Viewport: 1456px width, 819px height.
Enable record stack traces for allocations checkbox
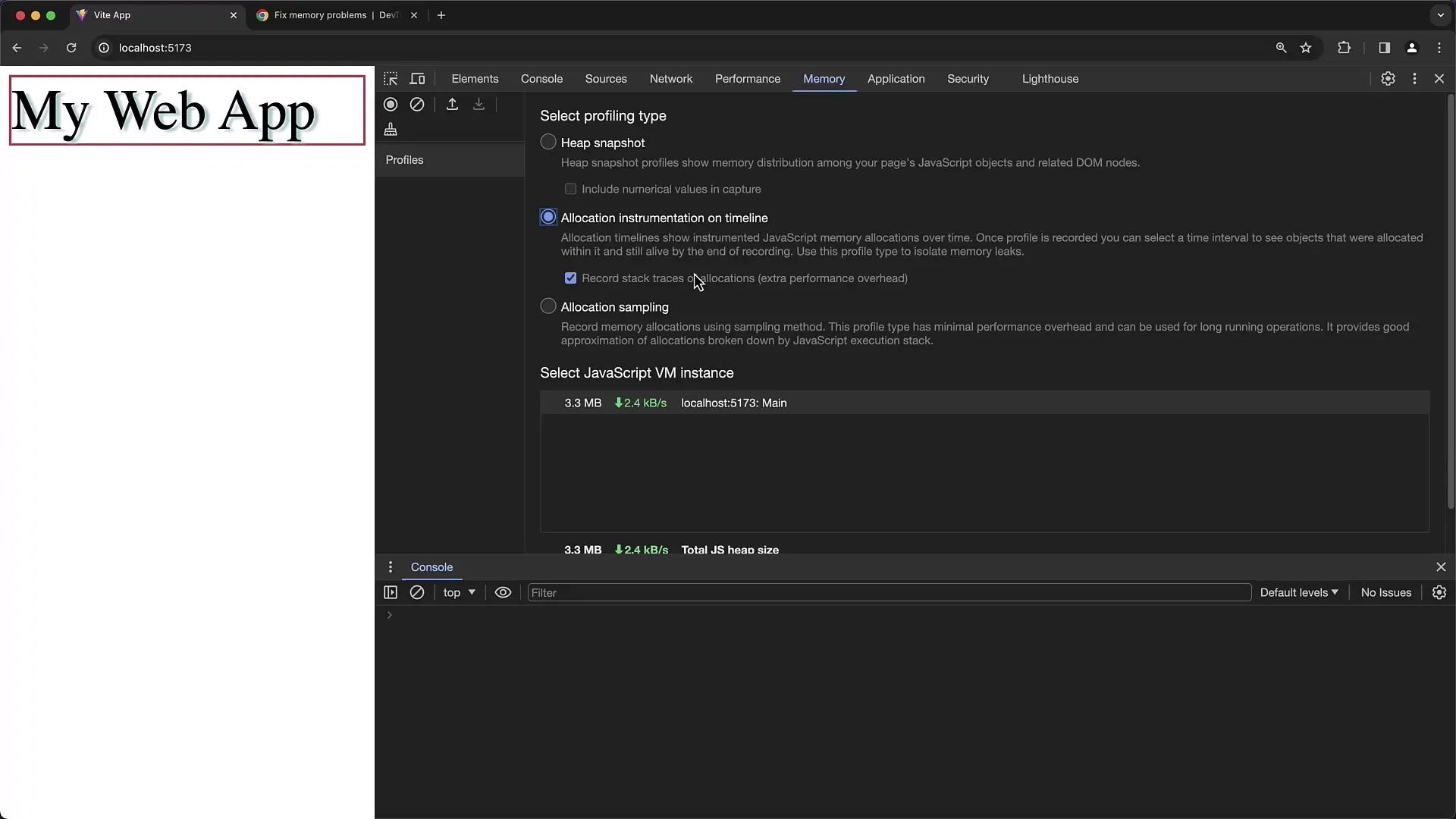pos(570,278)
